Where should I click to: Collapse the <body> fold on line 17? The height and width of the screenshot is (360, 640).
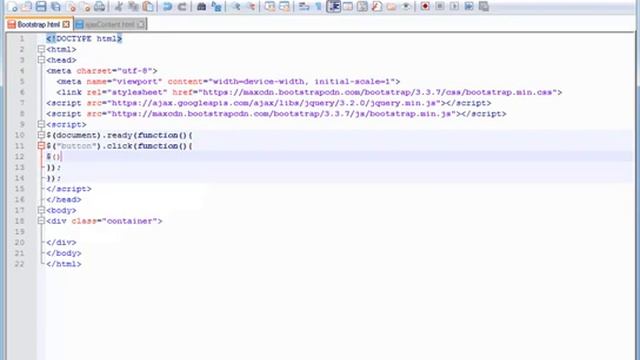[41, 210]
